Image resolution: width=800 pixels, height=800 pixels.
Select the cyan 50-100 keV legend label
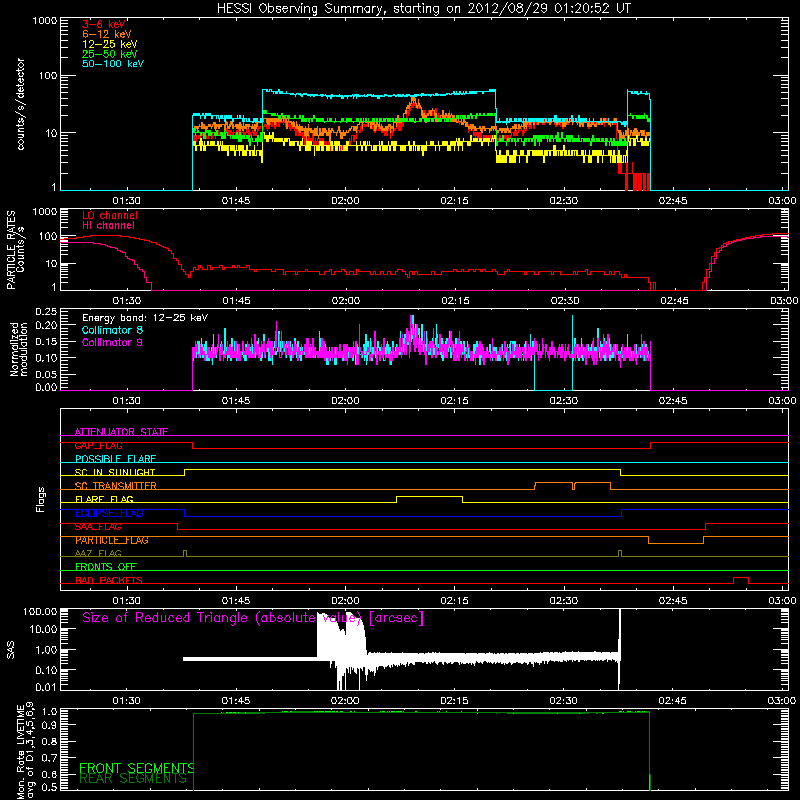113,64
